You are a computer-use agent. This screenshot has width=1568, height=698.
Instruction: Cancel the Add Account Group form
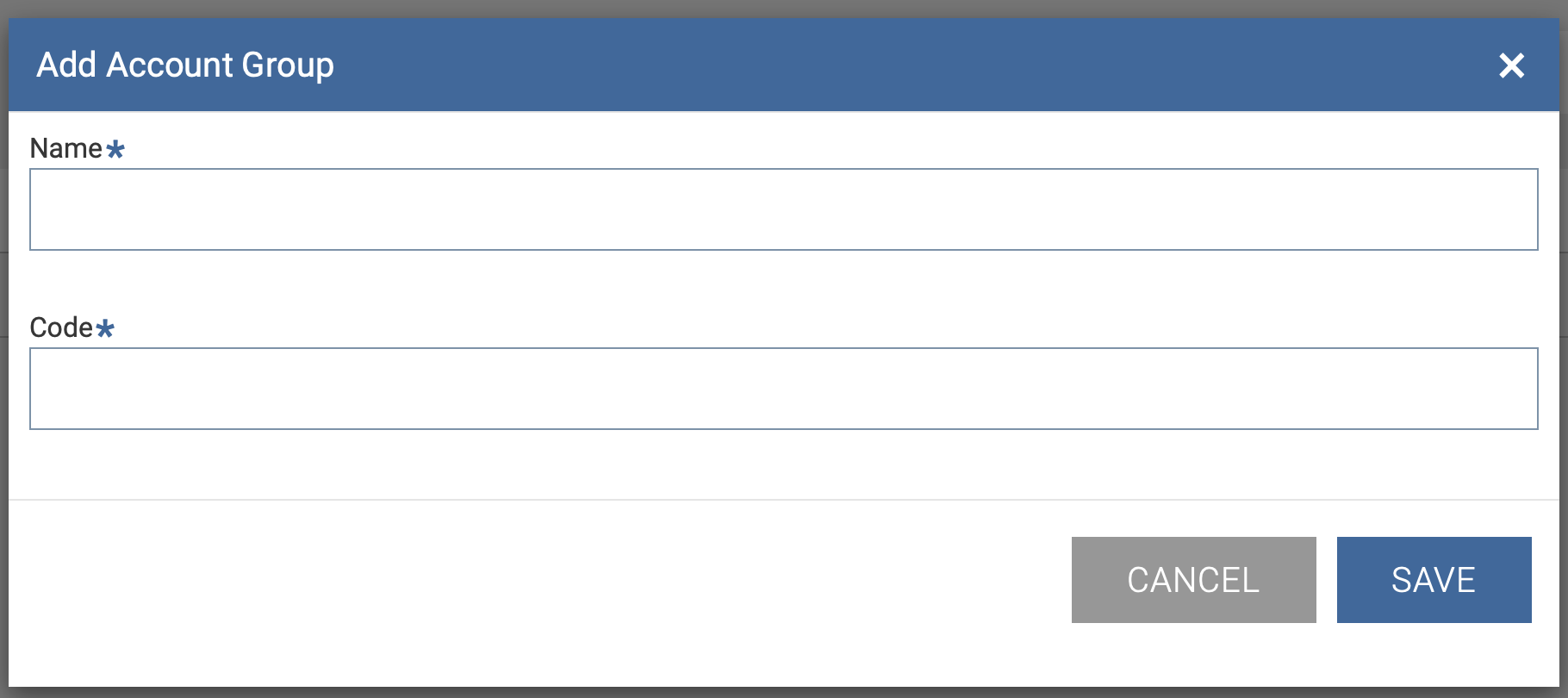click(x=1193, y=580)
